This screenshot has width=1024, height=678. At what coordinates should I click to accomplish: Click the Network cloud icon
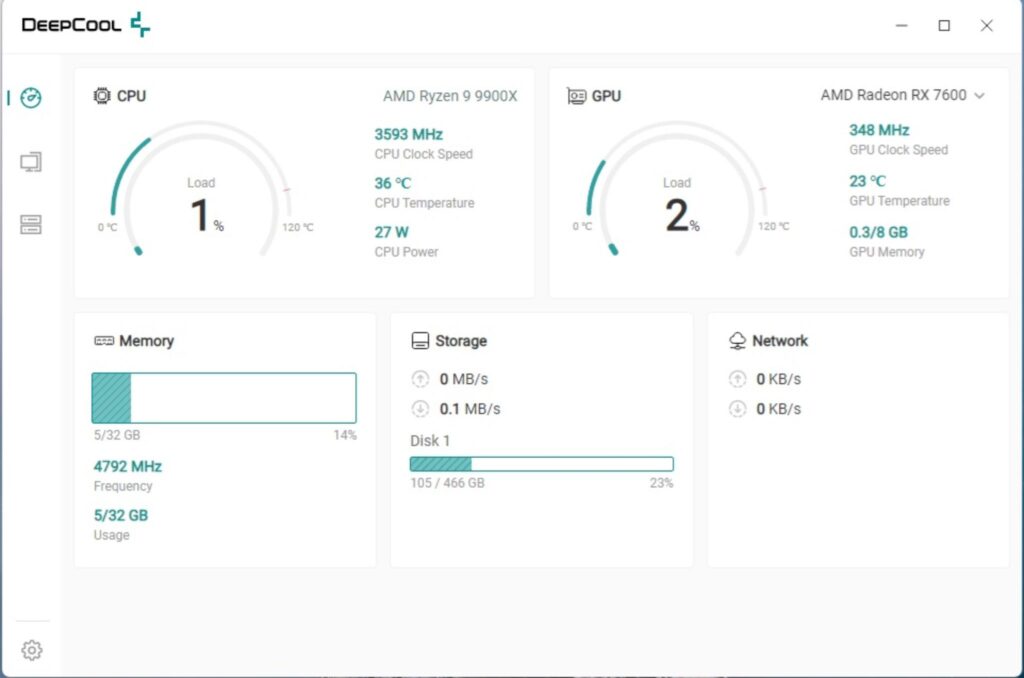pos(737,341)
